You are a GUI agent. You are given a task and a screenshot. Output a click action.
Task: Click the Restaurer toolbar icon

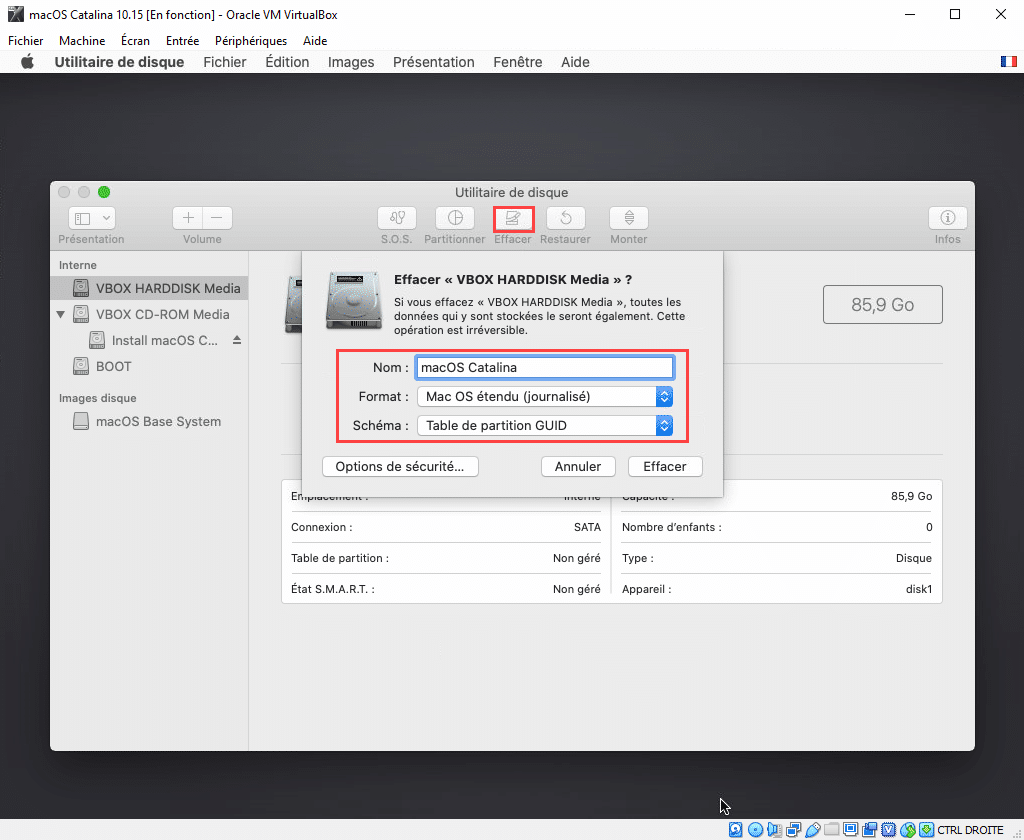coord(566,218)
